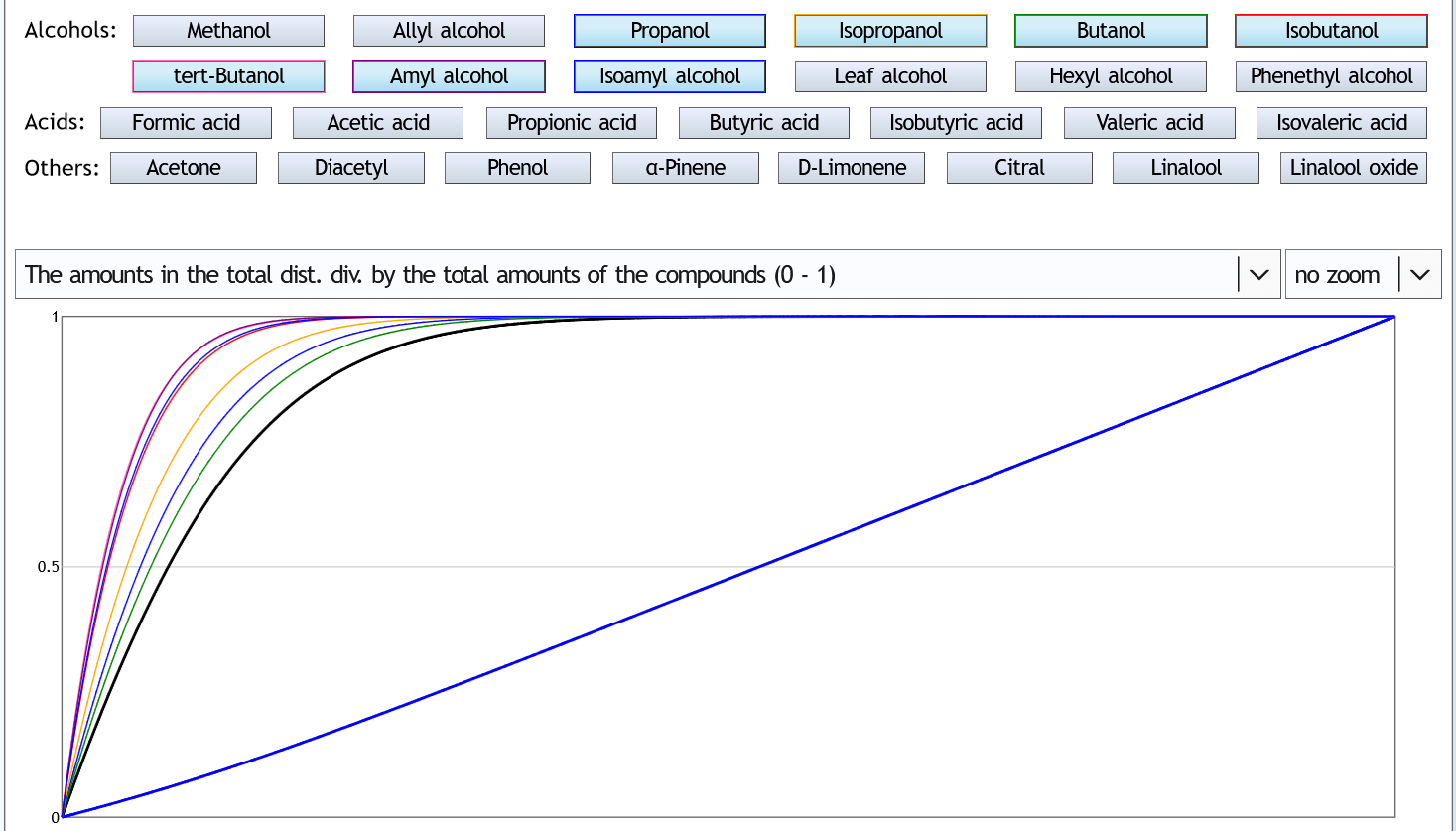This screenshot has width=1456, height=831.
Task: Disable the Propanol curve
Action: click(670, 31)
